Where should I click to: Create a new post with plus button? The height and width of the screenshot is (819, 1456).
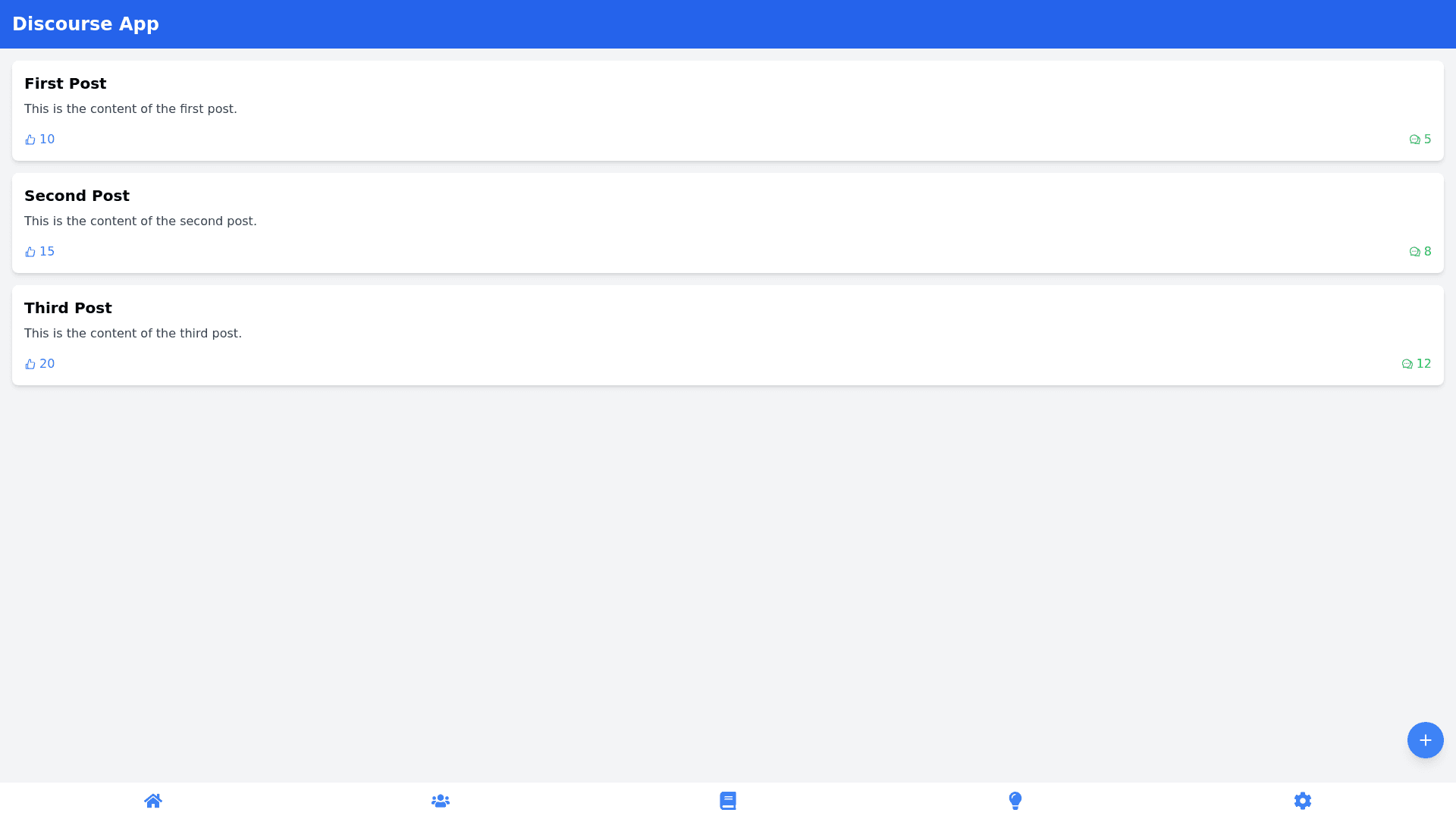(x=1426, y=740)
